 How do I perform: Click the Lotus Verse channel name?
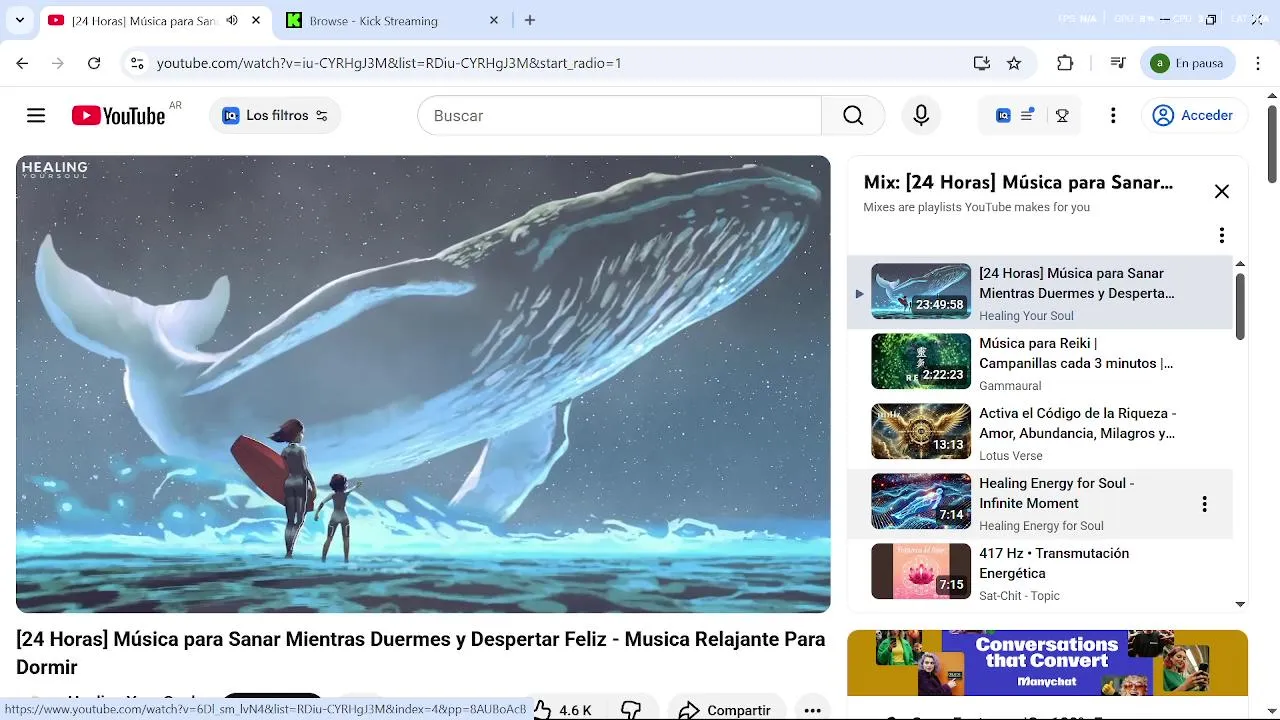1011,456
